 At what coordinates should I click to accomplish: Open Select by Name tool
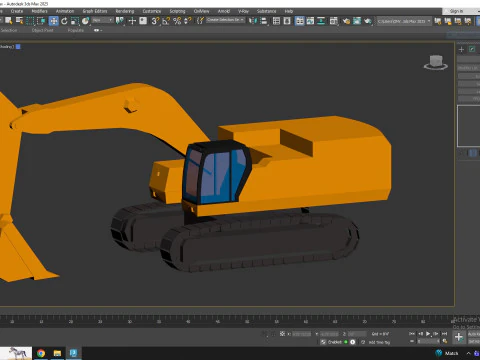pos(19,21)
